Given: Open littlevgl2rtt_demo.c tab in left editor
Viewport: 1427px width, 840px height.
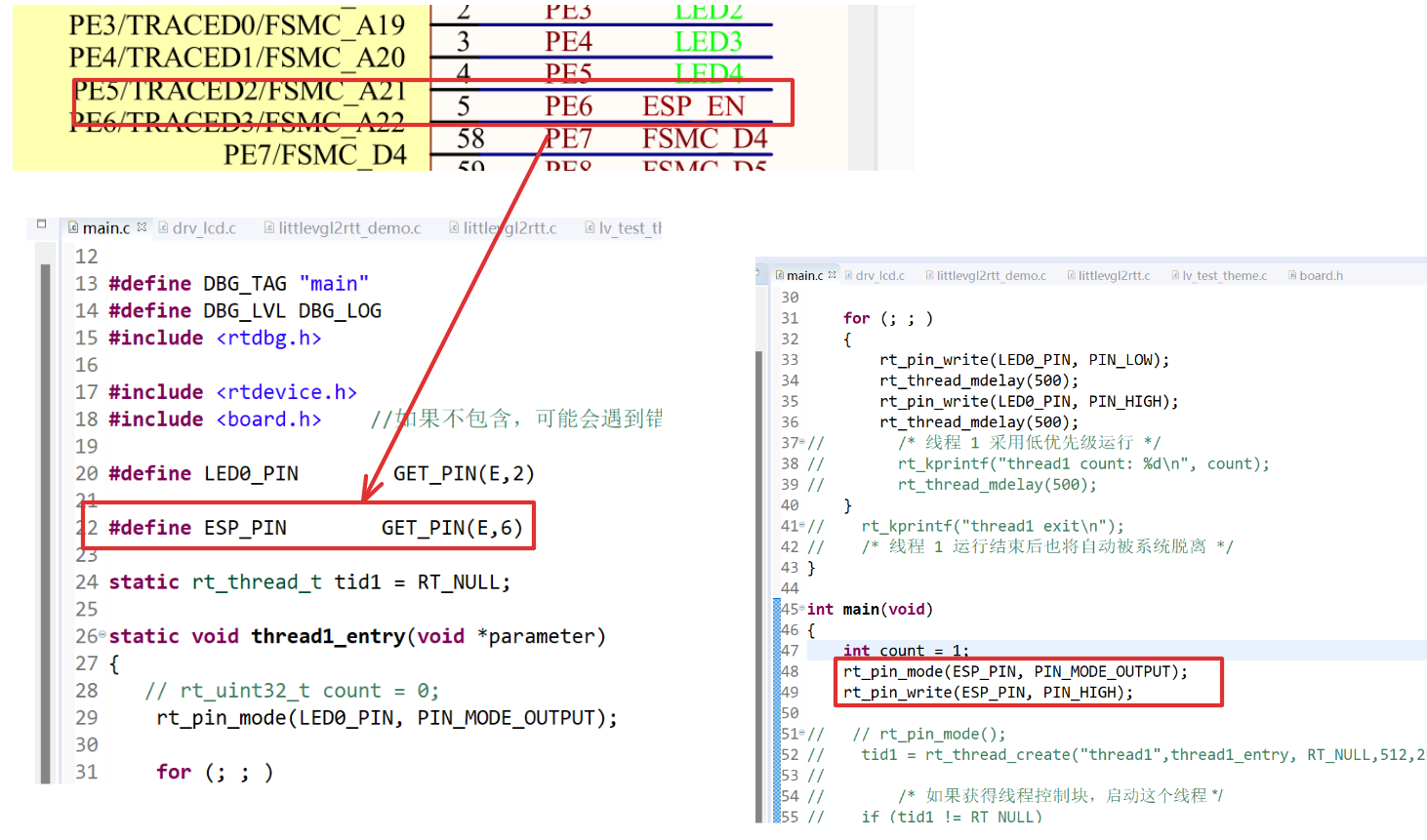Looking at the screenshot, I should 349,227.
